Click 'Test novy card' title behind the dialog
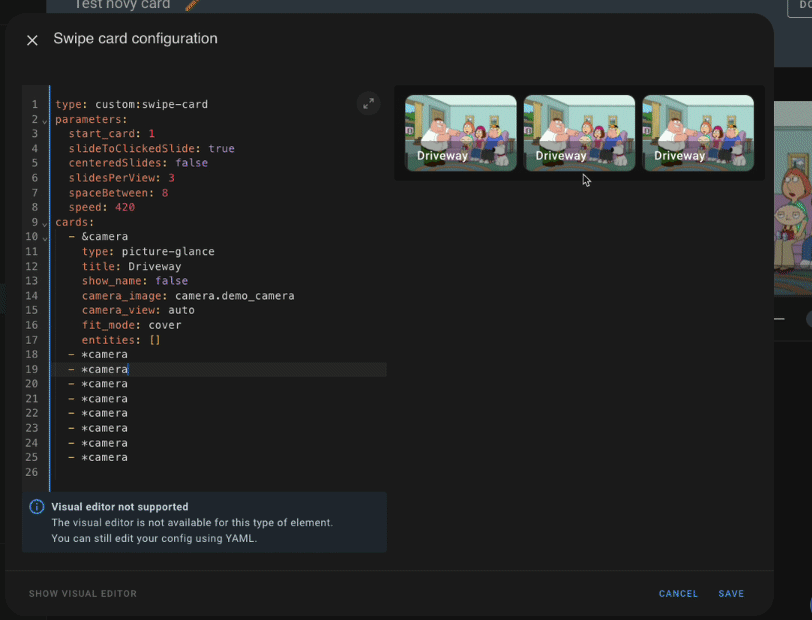This screenshot has width=812, height=620. point(122,5)
